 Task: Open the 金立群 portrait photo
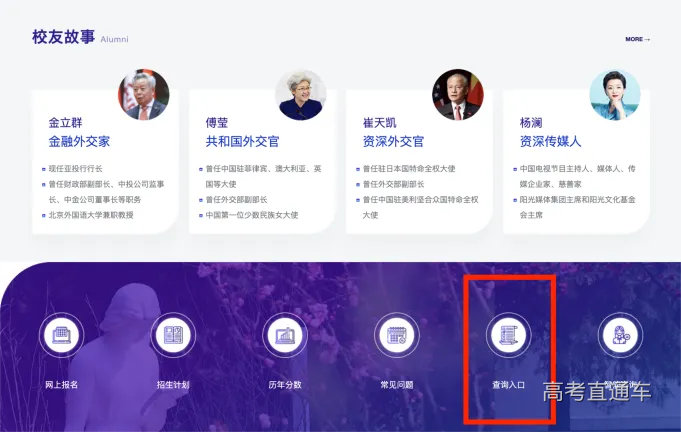144,94
